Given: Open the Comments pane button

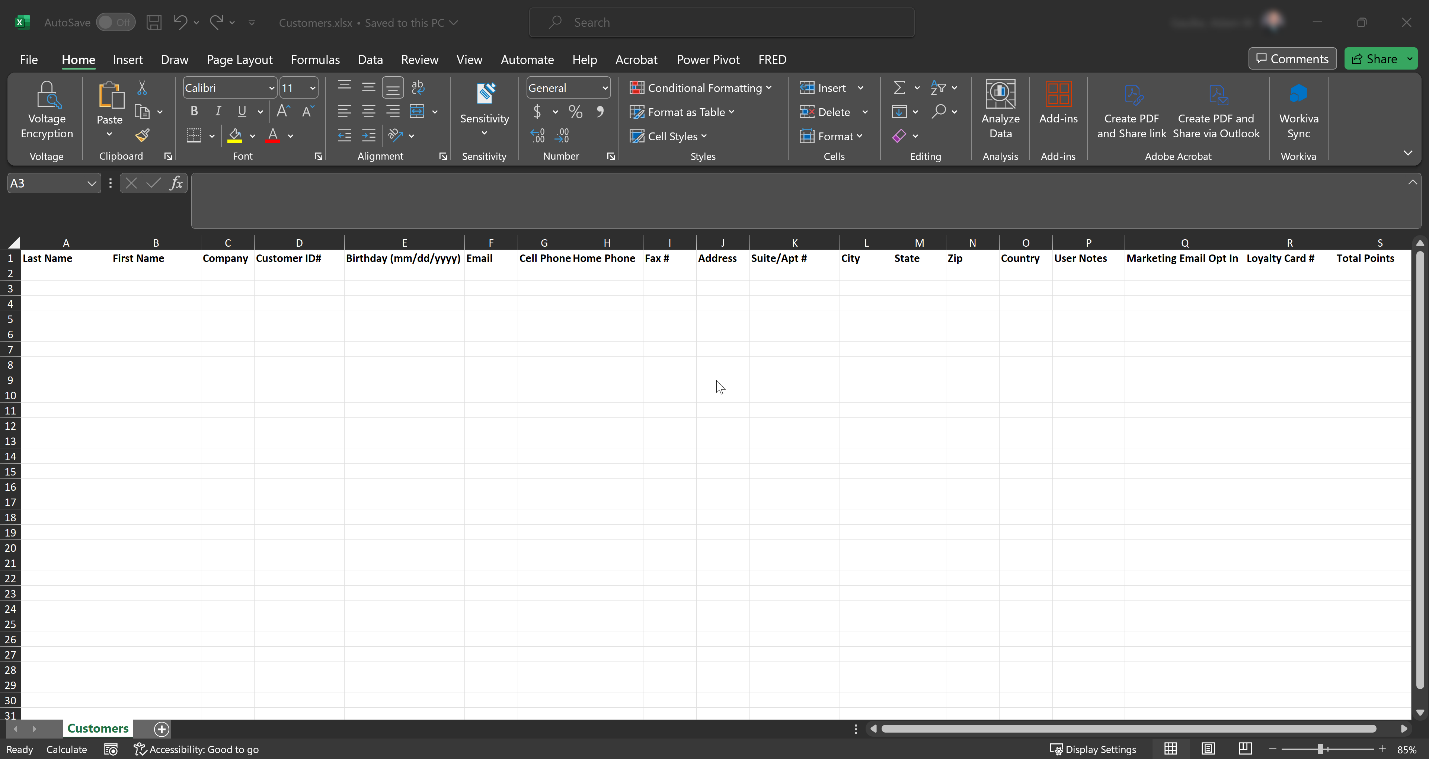Looking at the screenshot, I should click(1292, 59).
